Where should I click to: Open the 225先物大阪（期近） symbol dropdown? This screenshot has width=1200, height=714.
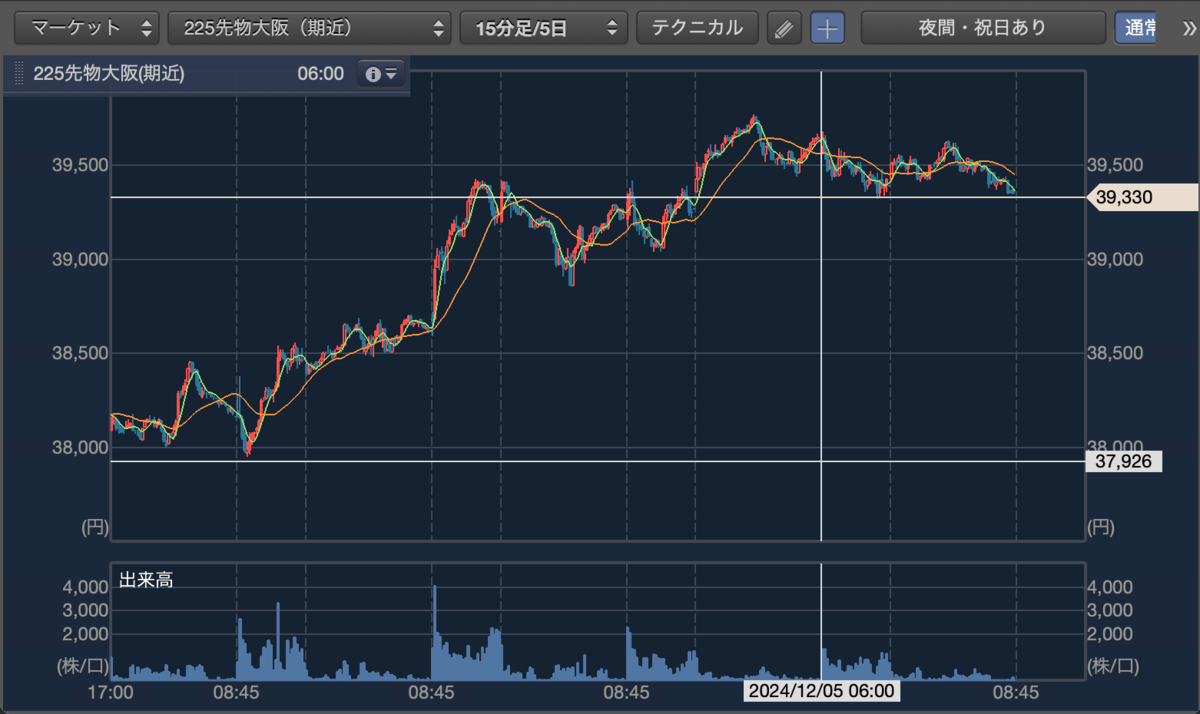click(x=310, y=28)
